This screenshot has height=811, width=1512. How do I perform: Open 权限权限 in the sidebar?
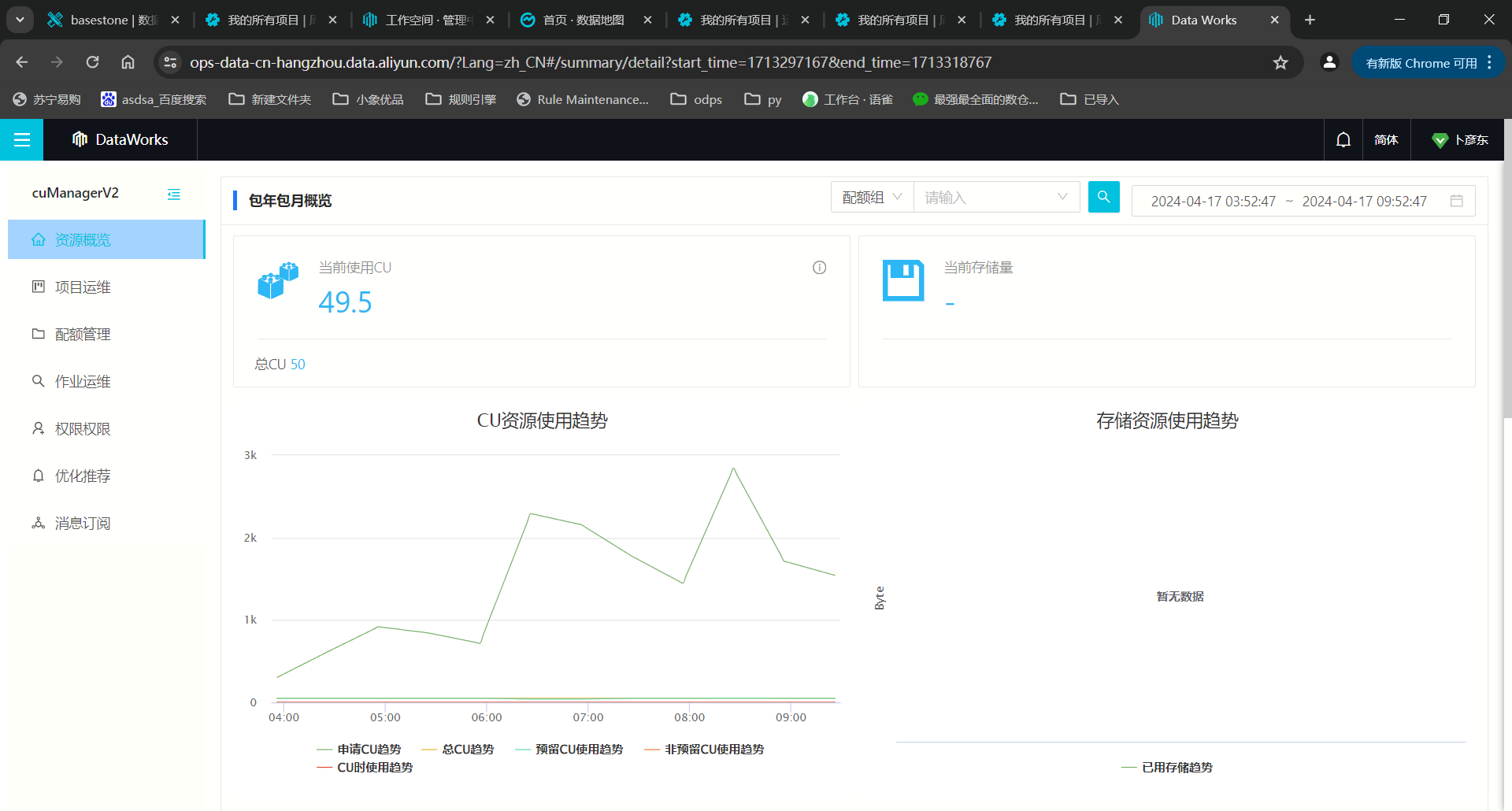[106, 428]
